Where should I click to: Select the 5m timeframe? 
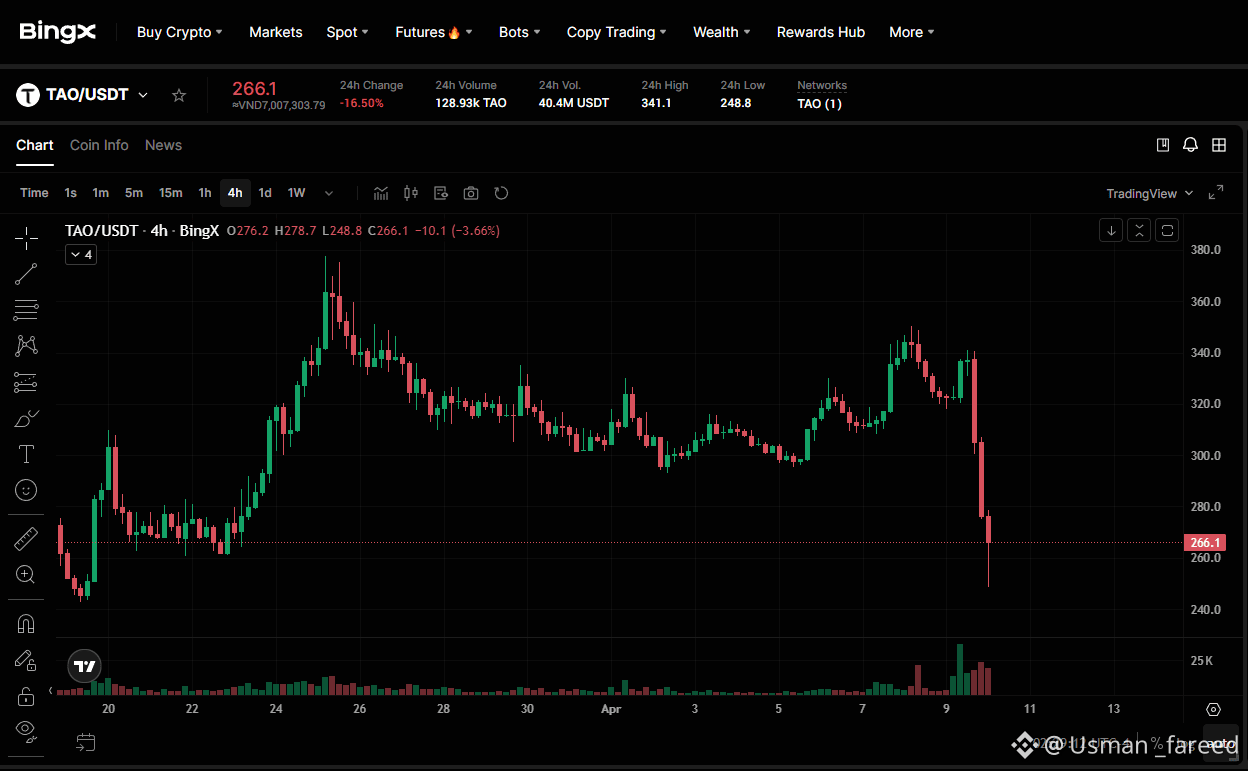tap(134, 193)
